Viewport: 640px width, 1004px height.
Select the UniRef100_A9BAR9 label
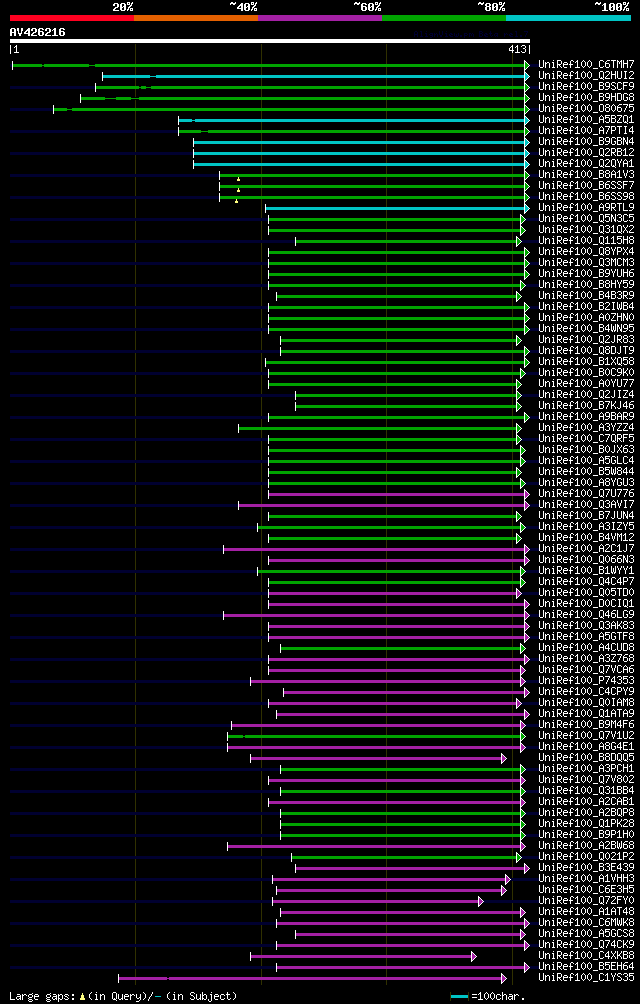[x=586, y=417]
